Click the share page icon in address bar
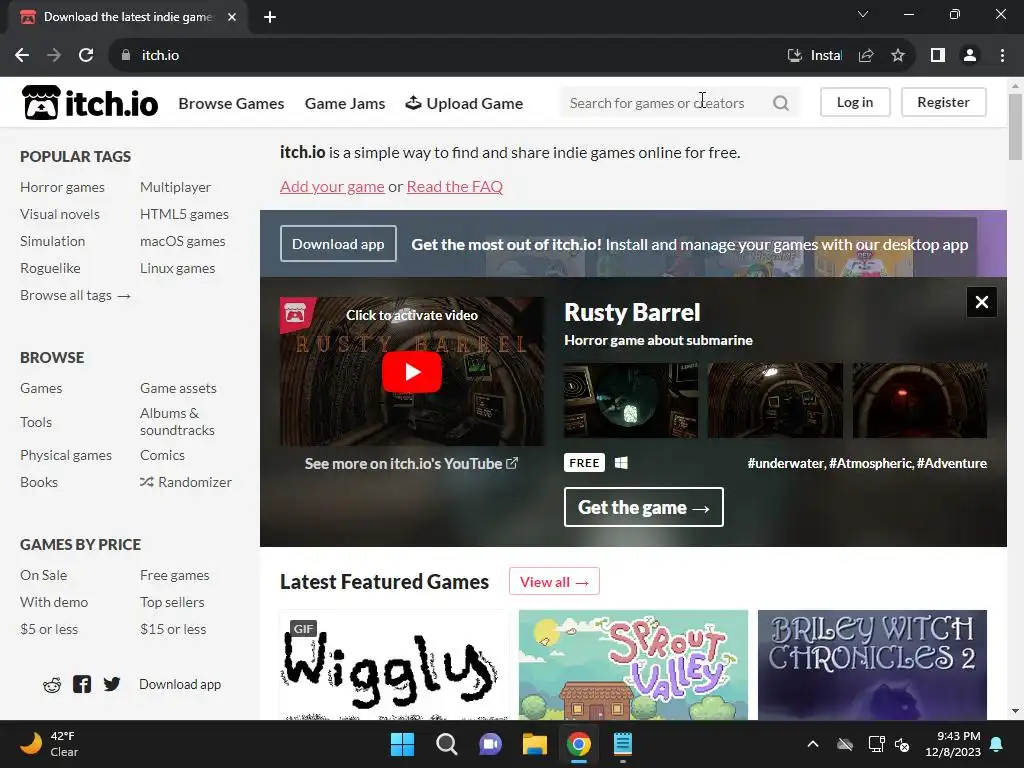This screenshot has width=1024, height=768. point(866,56)
